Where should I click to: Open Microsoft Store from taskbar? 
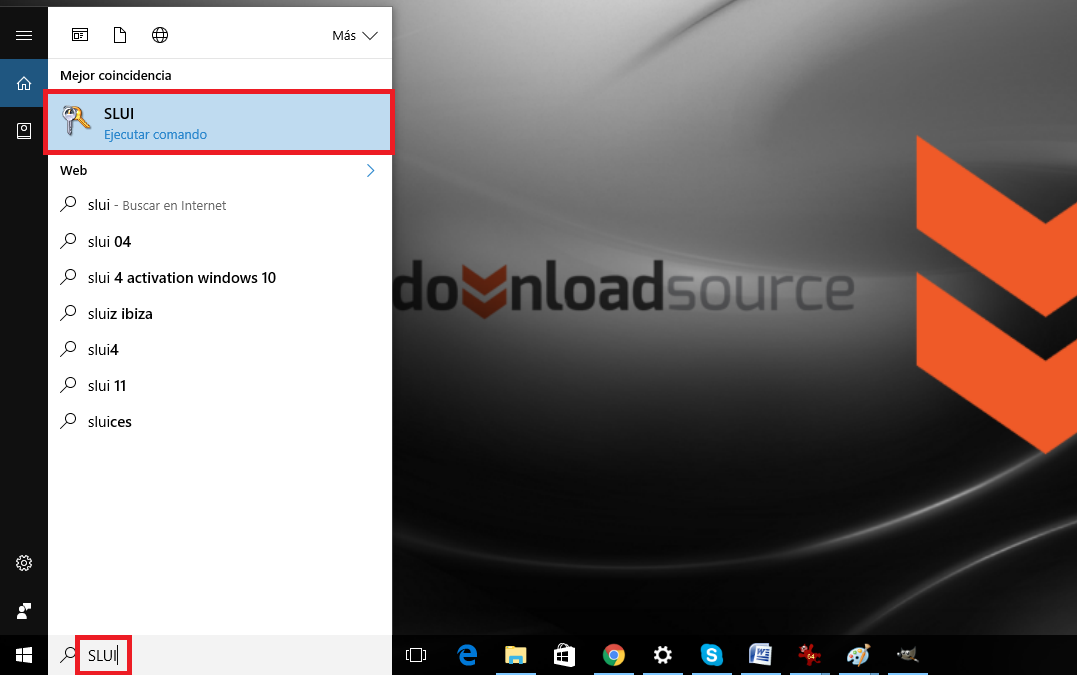(564, 655)
